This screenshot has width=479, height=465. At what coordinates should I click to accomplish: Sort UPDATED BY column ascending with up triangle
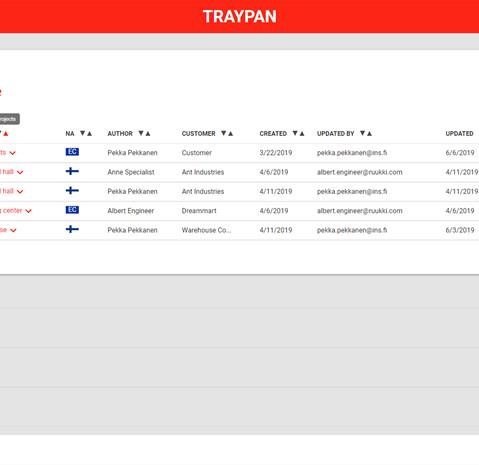pyautogui.click(x=369, y=133)
